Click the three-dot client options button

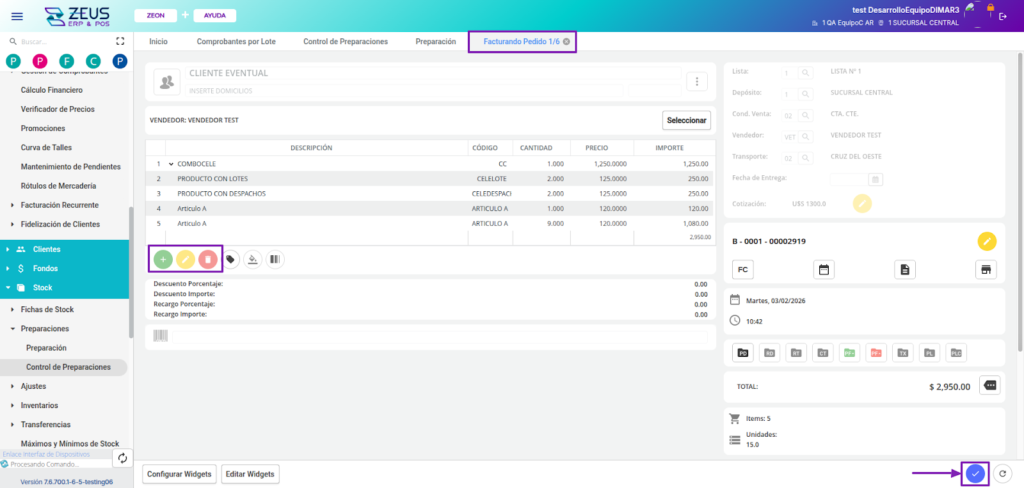(697, 82)
